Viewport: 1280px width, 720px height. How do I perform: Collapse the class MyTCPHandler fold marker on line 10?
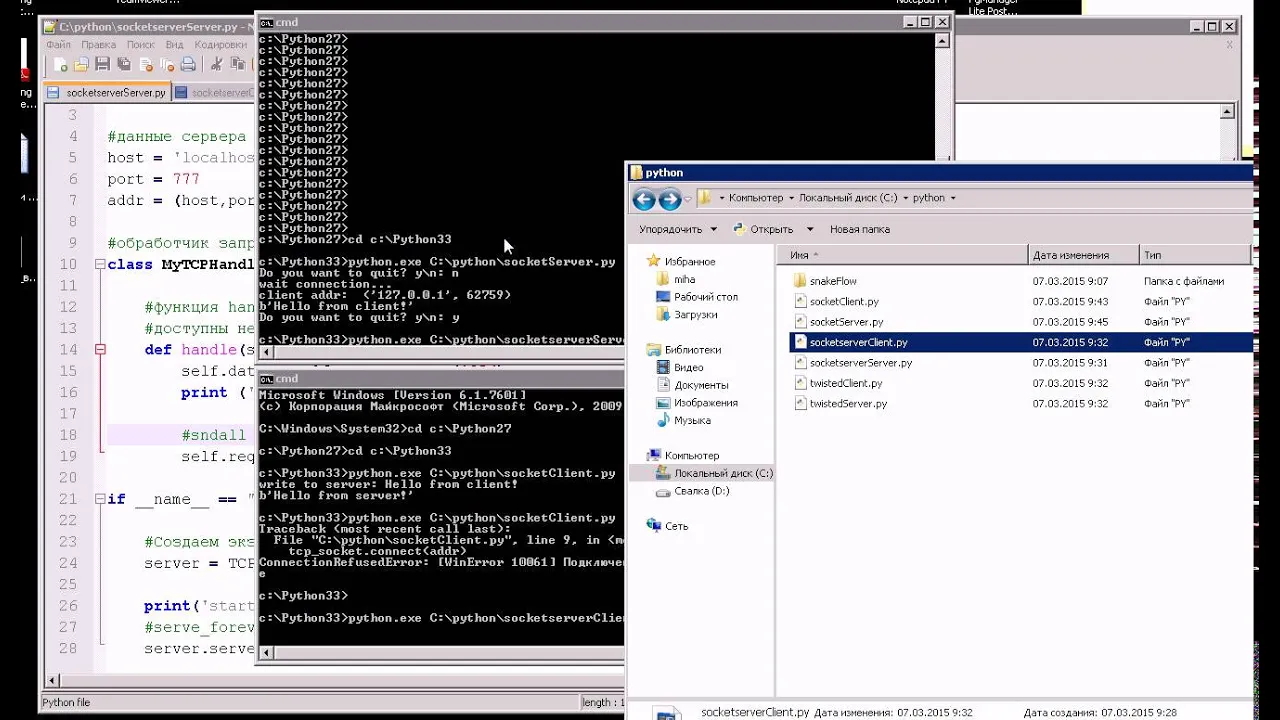tap(100, 265)
